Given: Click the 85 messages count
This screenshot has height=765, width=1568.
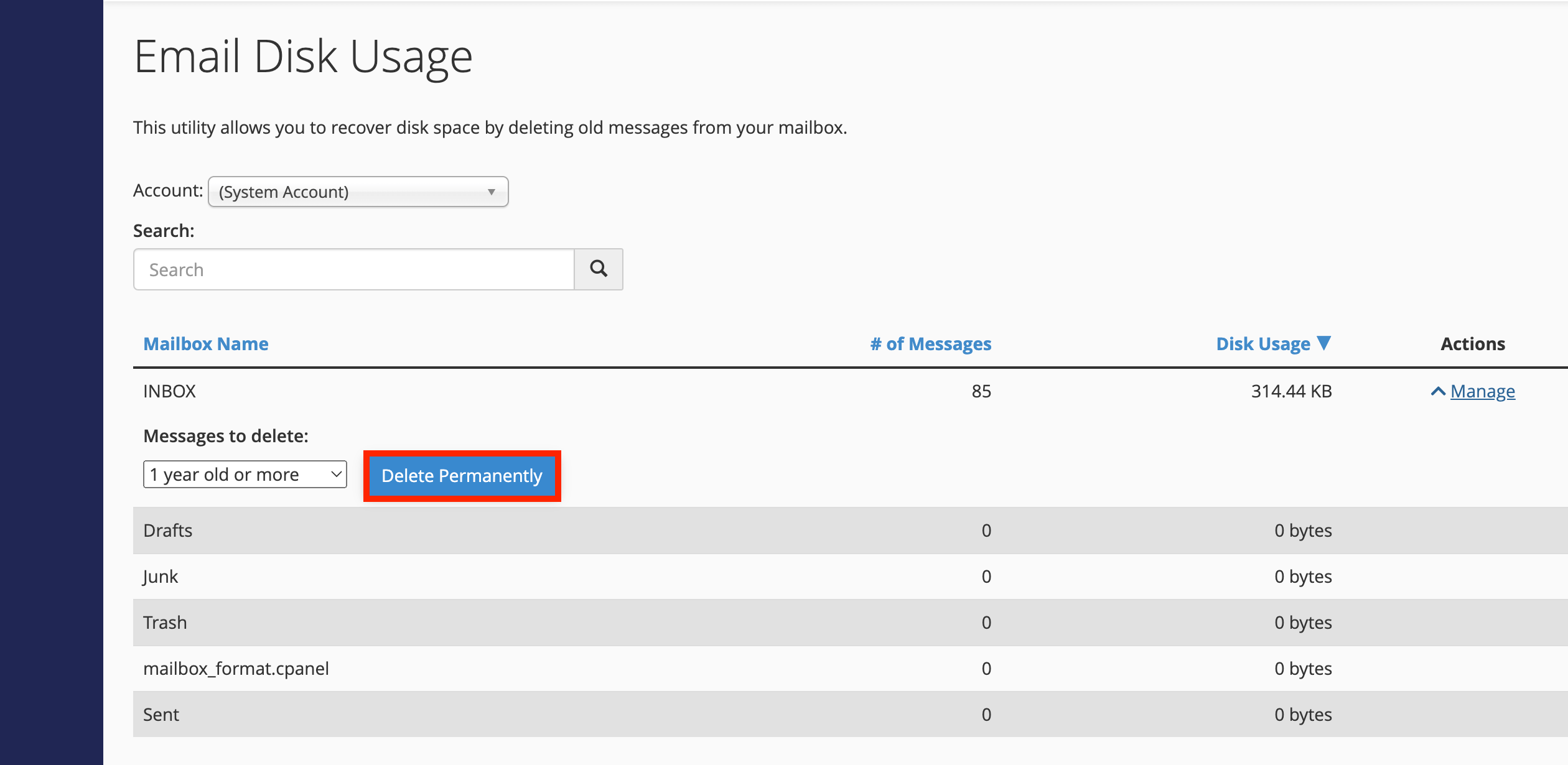Looking at the screenshot, I should pos(981,391).
